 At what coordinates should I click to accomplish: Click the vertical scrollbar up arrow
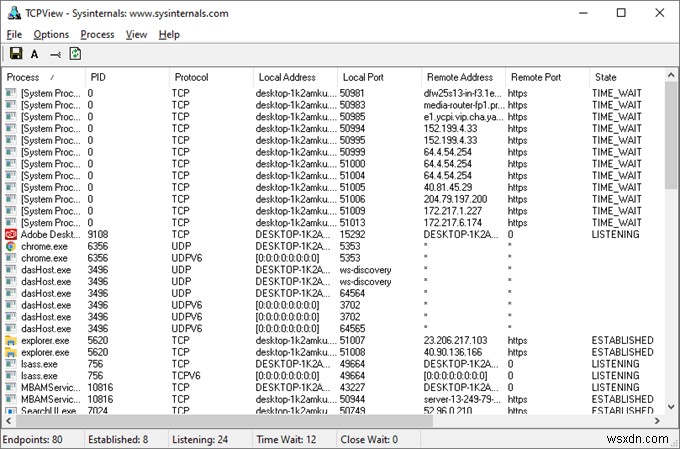(x=671, y=75)
